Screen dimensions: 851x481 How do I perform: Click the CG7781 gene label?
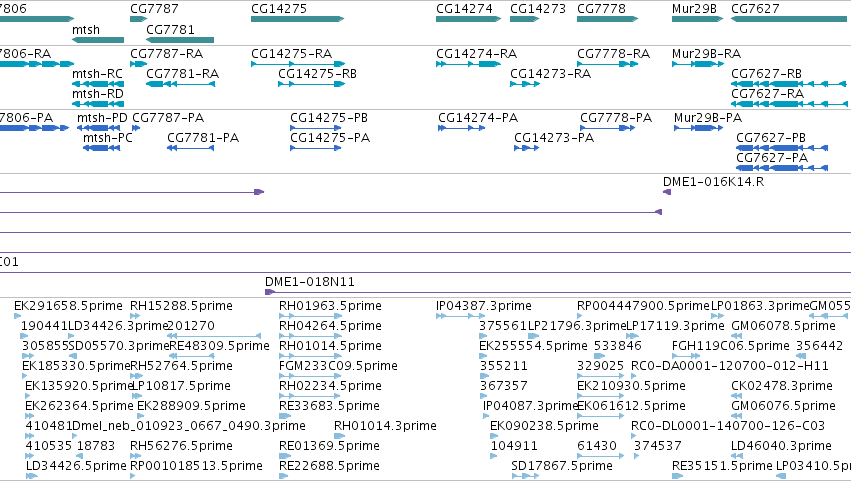tap(170, 30)
